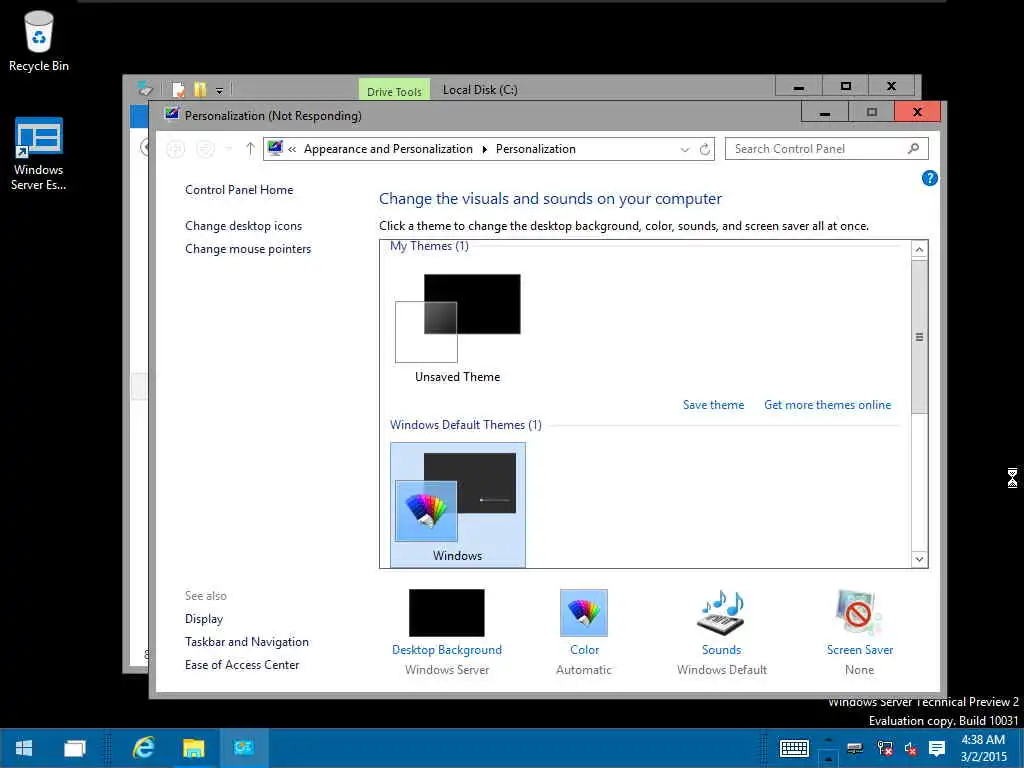Image resolution: width=1024 pixels, height=768 pixels.
Task: Minimize the Local Disk (C:) window
Action: click(x=799, y=87)
